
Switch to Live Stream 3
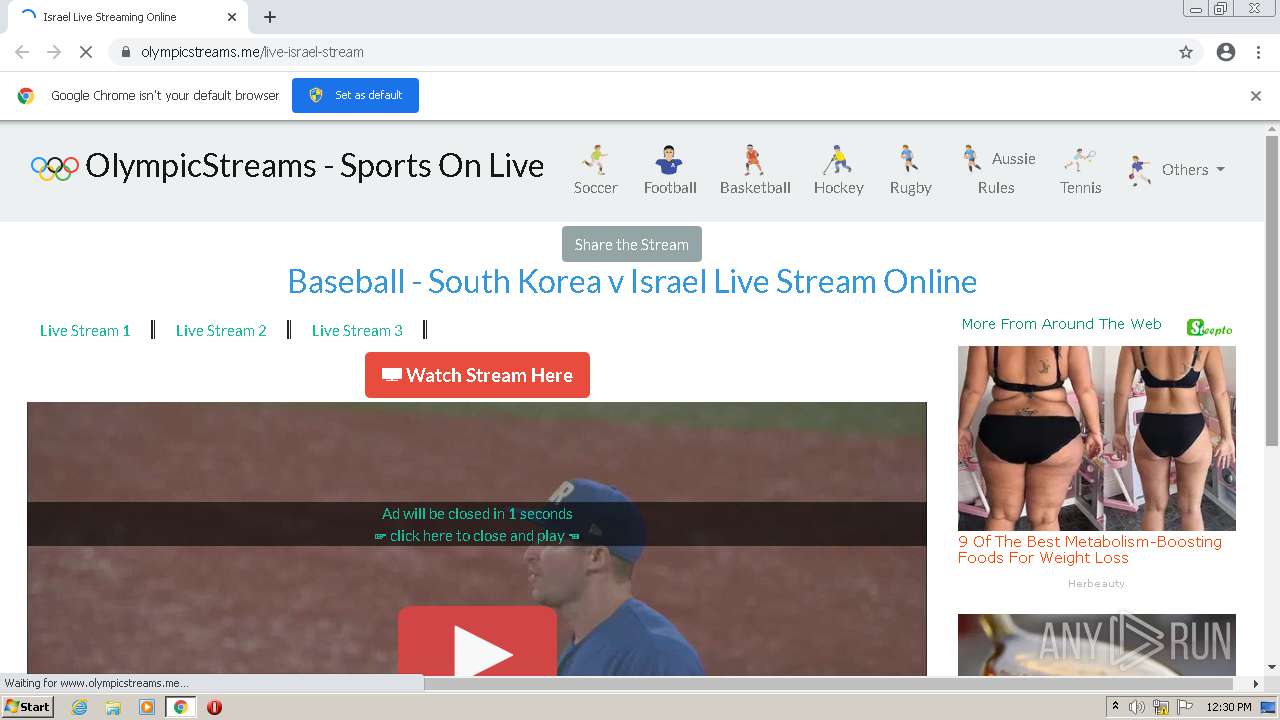coord(357,330)
